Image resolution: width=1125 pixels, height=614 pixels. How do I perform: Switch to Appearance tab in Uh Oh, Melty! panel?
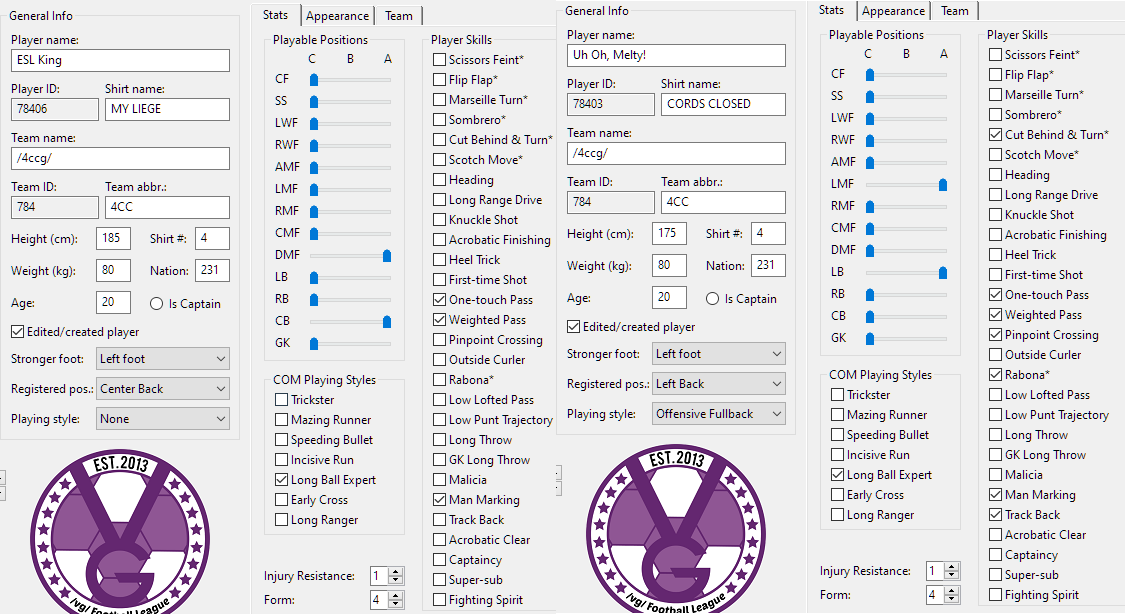tap(893, 11)
